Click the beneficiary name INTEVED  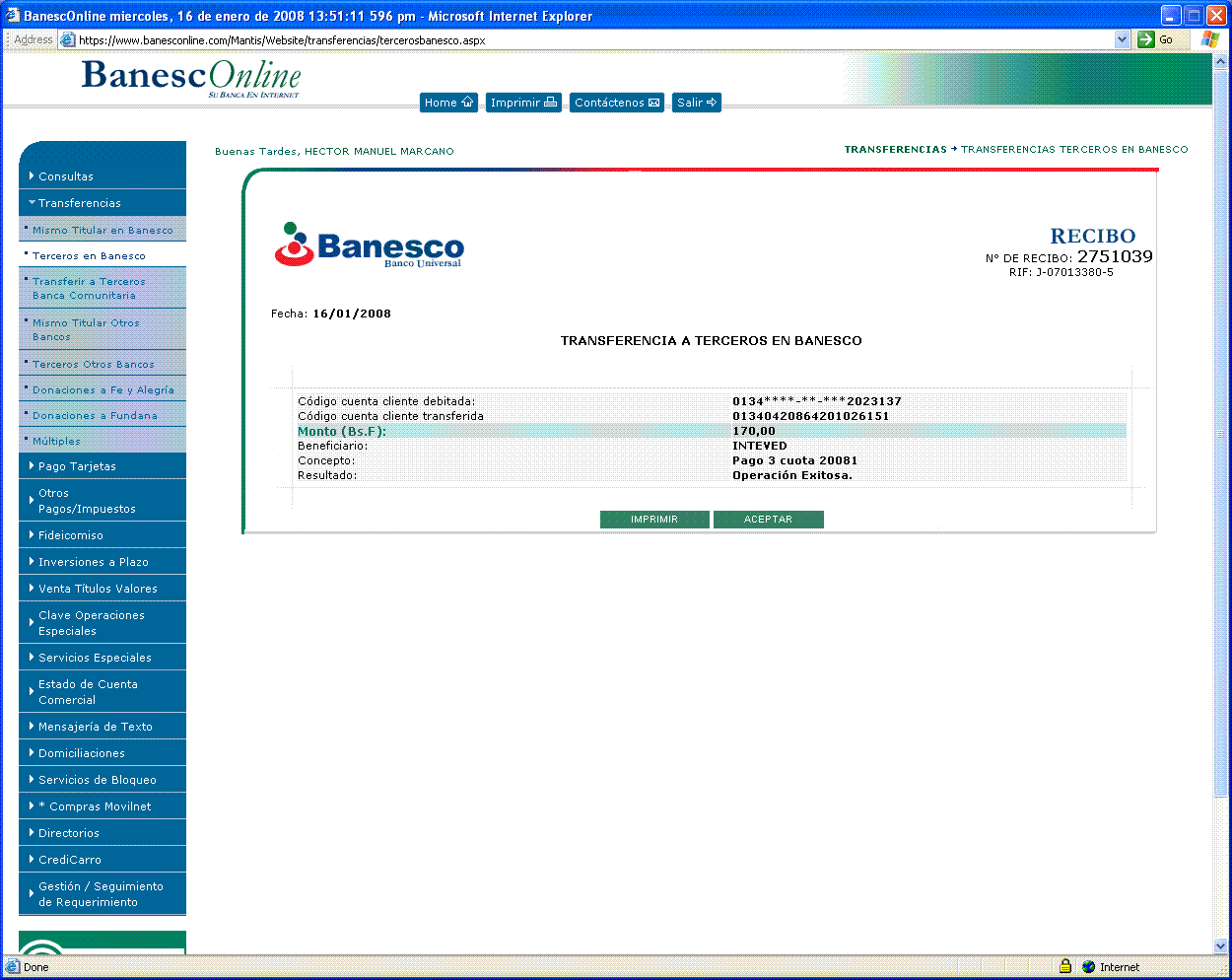(x=760, y=446)
